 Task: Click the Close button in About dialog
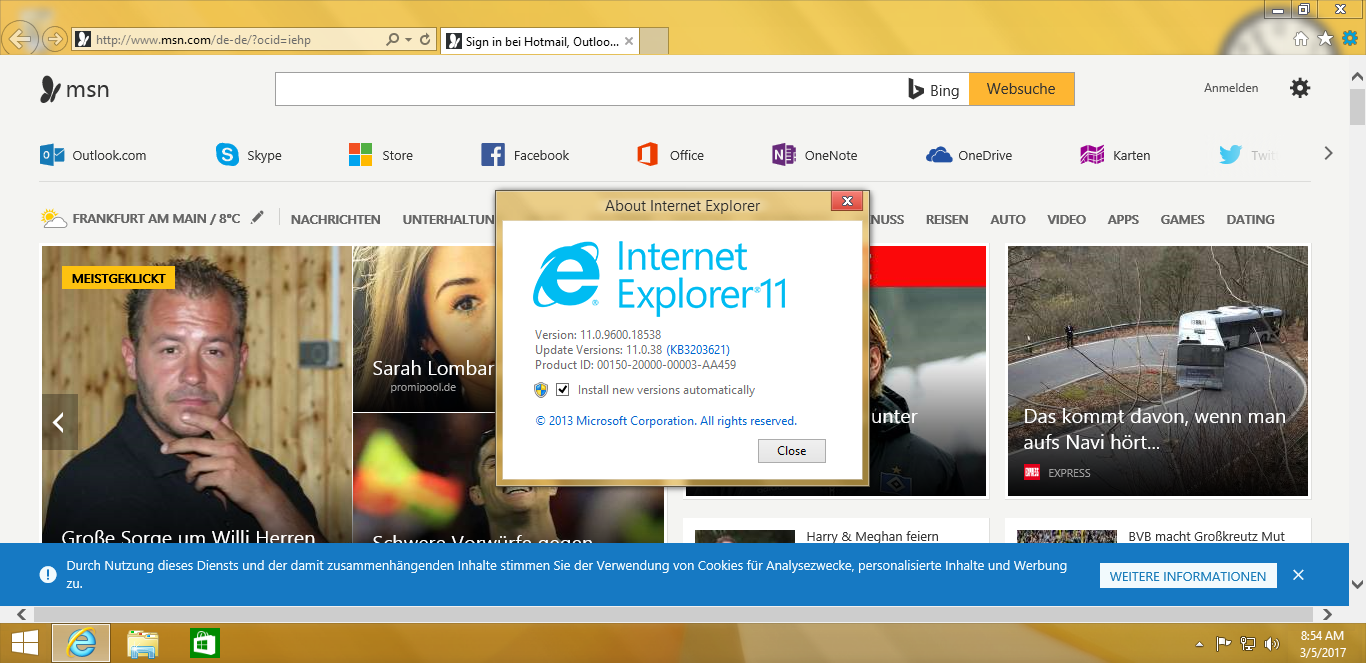point(791,451)
